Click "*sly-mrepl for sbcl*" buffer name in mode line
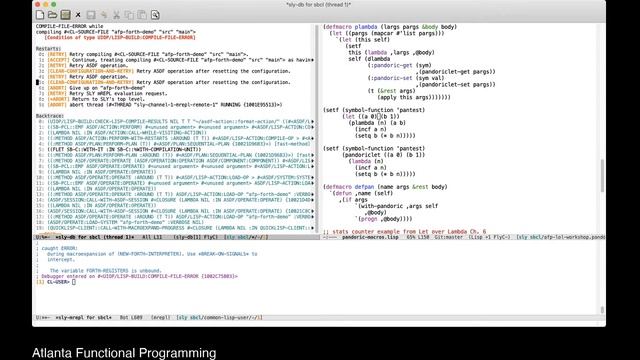 (x=84, y=318)
